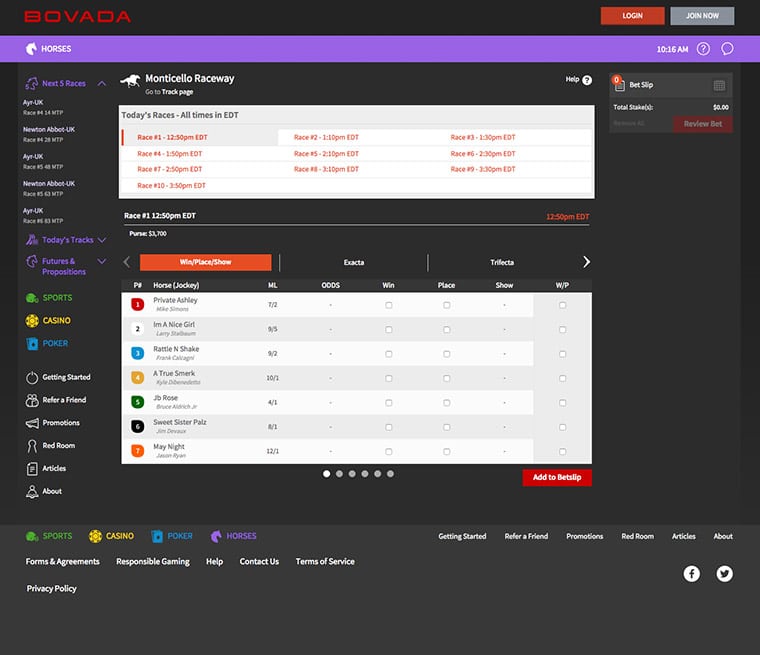
Task: Select Race #5 - 2:10pm EDT
Action: click(326, 154)
